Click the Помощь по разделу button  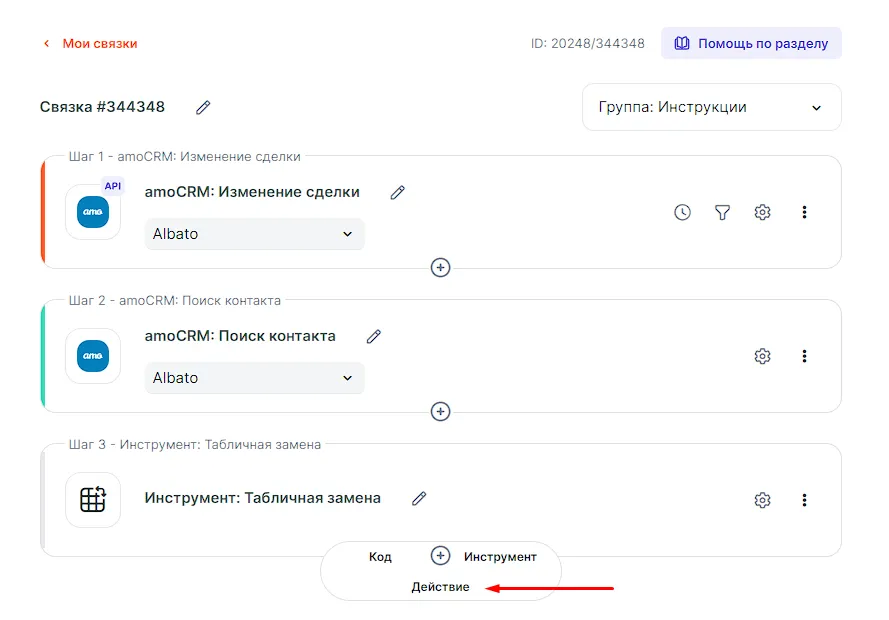(751, 44)
